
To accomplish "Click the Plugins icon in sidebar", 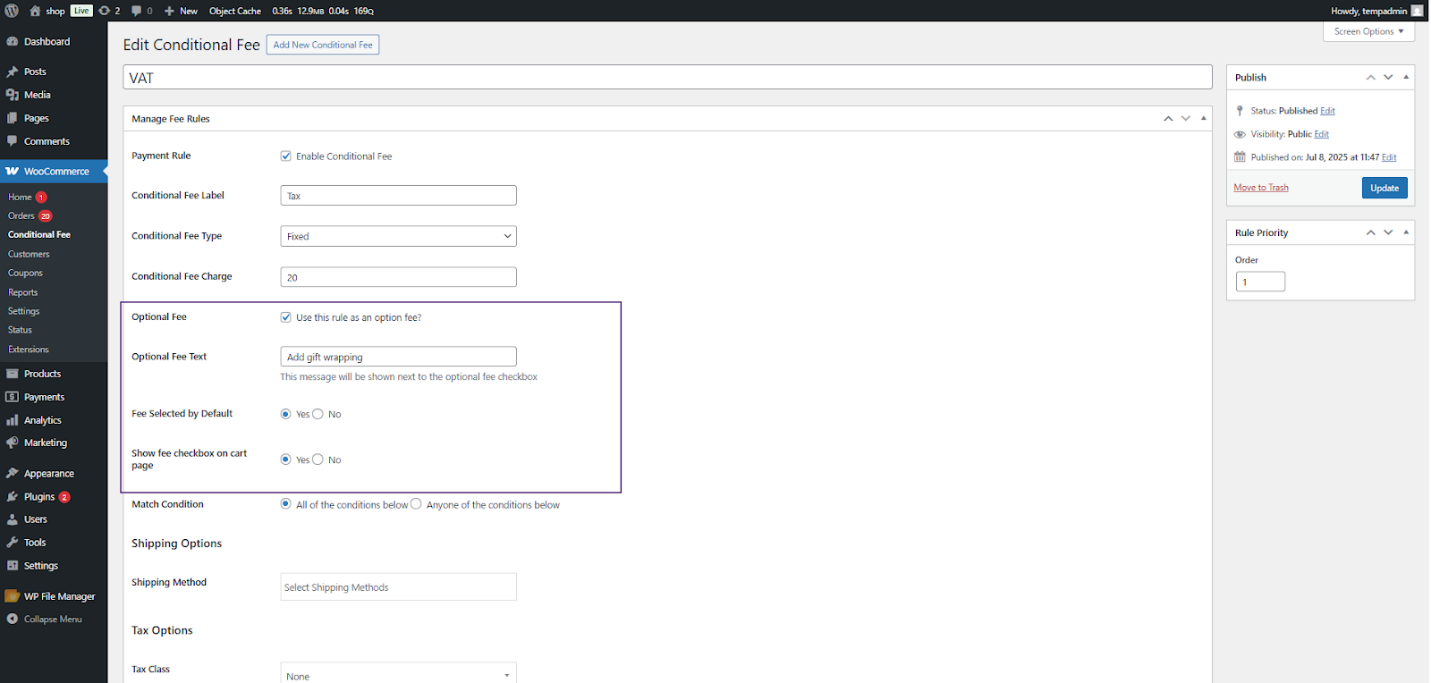I will pos(12,497).
